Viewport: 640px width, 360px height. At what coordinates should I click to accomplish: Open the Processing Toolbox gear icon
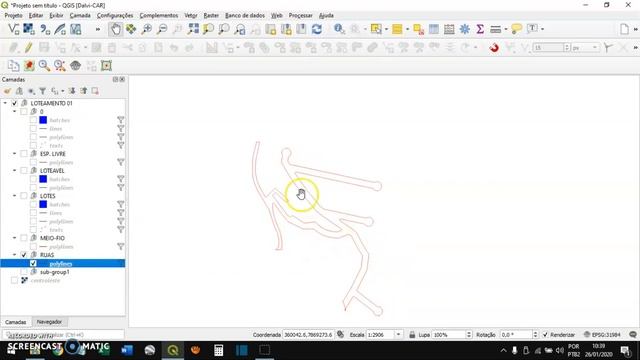click(x=464, y=29)
